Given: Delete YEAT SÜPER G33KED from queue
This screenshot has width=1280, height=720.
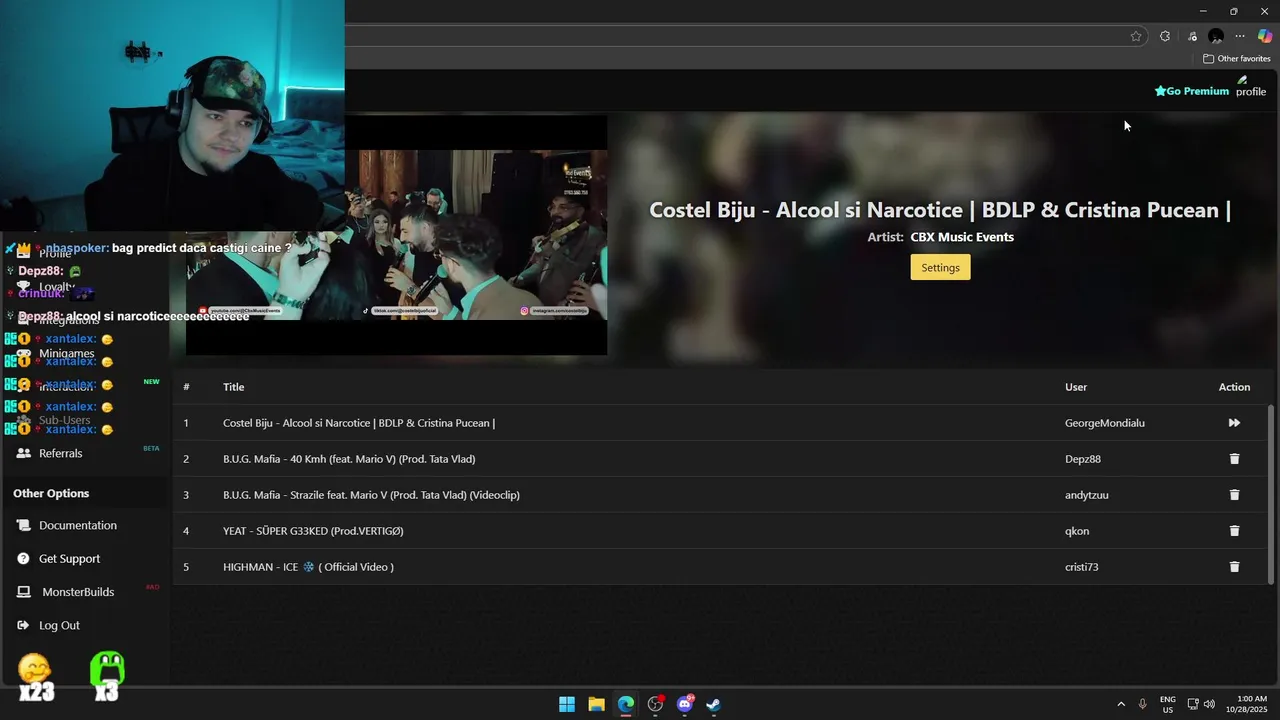Looking at the screenshot, I should click(1234, 531).
